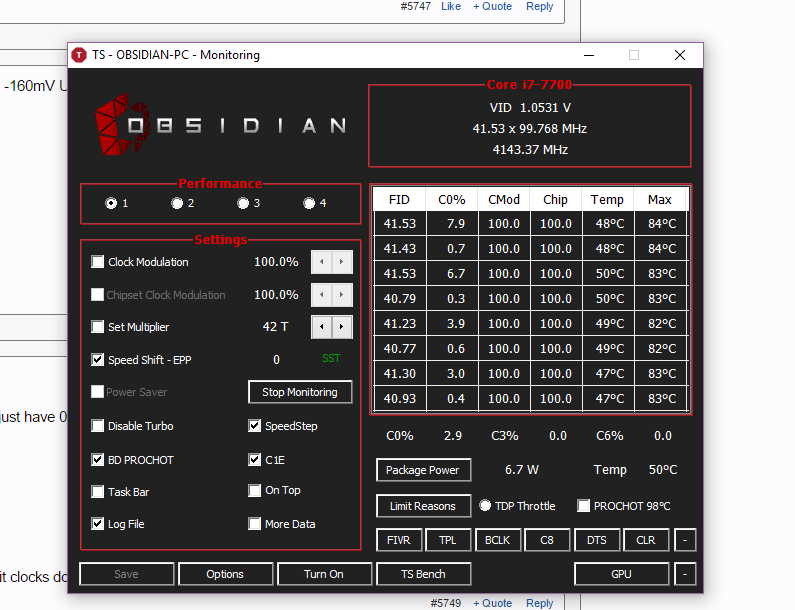Click the ThrottleStop red T title icon
Viewport: 795px width, 610px height.
click(x=79, y=55)
